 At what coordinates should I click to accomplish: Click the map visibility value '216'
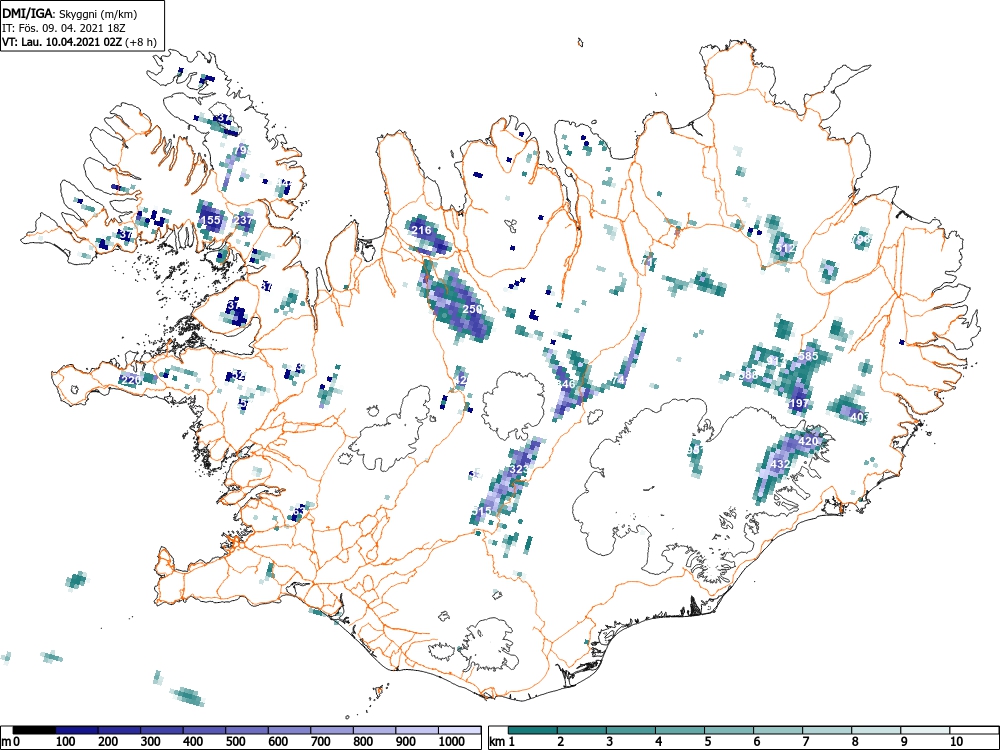[x=422, y=230]
